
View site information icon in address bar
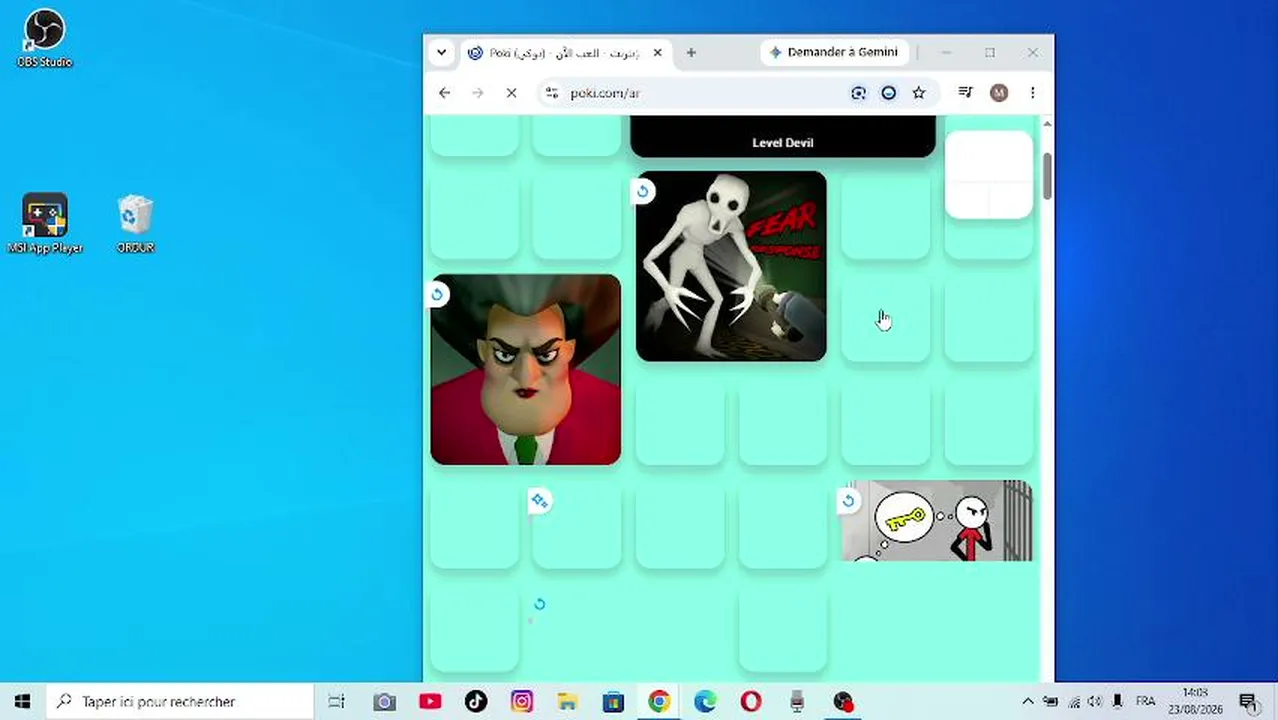tap(551, 93)
